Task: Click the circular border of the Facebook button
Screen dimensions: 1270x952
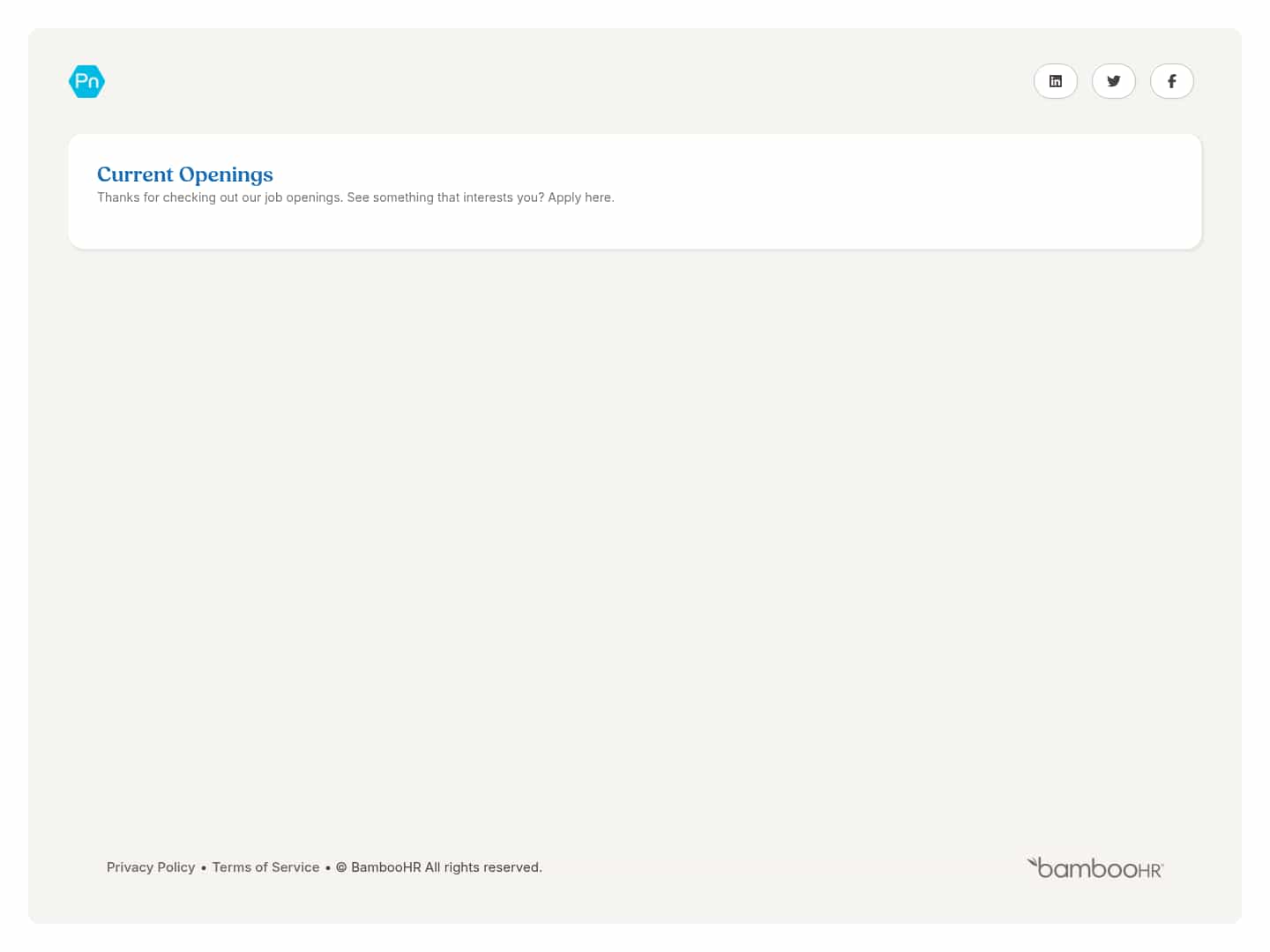Action: pyautogui.click(x=1172, y=60)
